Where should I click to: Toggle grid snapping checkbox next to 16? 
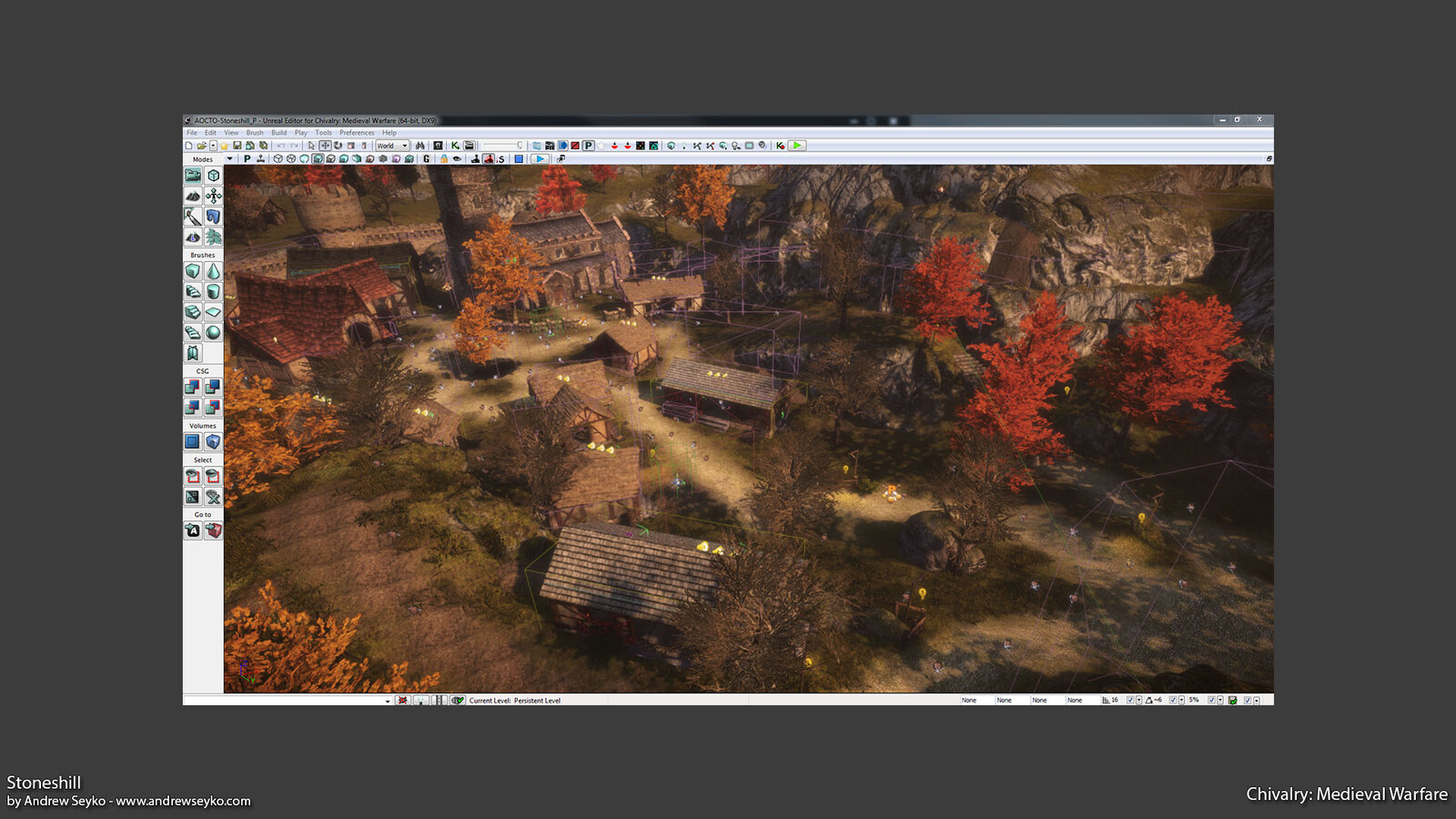pyautogui.click(x=1130, y=700)
